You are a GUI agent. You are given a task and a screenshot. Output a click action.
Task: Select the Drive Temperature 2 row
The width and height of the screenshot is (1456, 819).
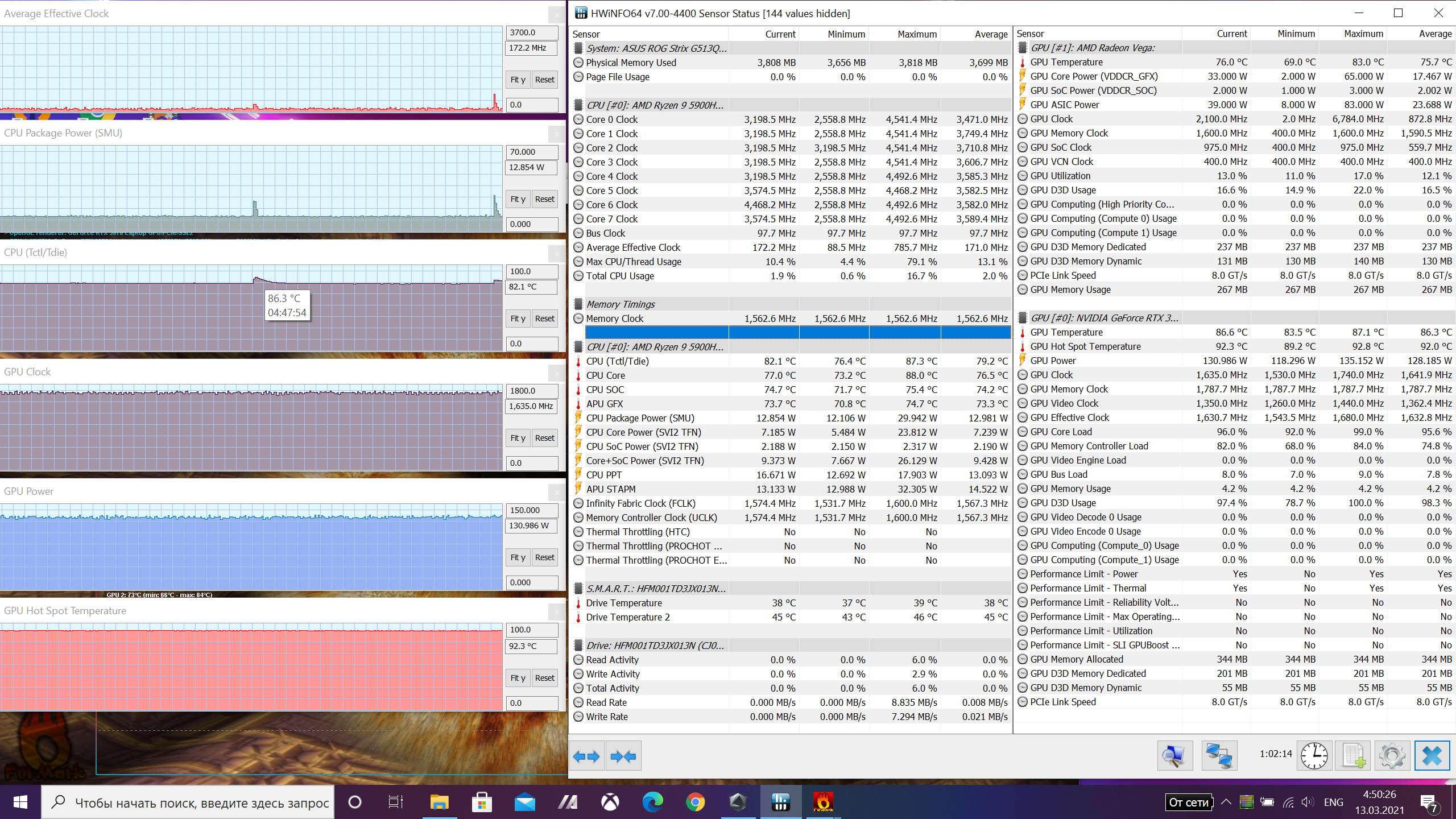pos(791,617)
